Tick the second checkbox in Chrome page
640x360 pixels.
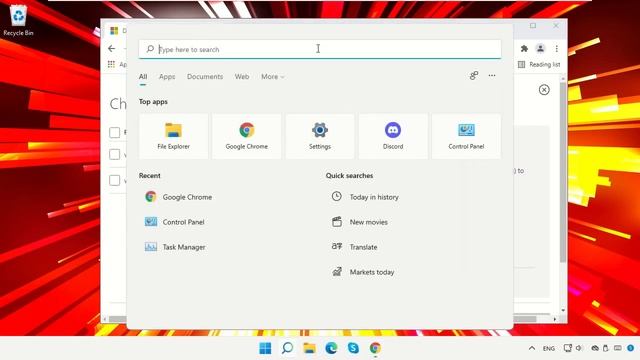click(x=115, y=154)
